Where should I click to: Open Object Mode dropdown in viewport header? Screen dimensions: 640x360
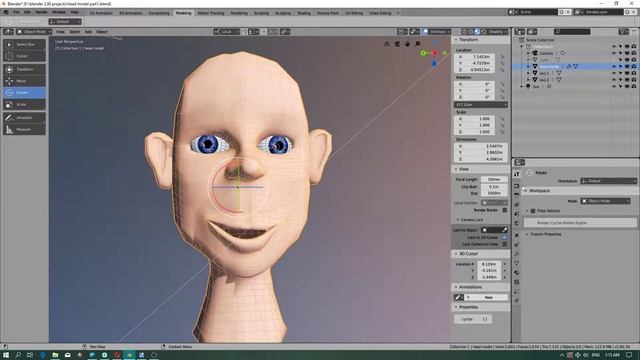click(x=34, y=31)
